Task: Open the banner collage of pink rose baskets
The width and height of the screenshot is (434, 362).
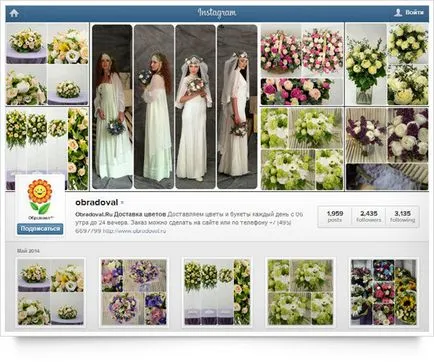Action: [302, 64]
